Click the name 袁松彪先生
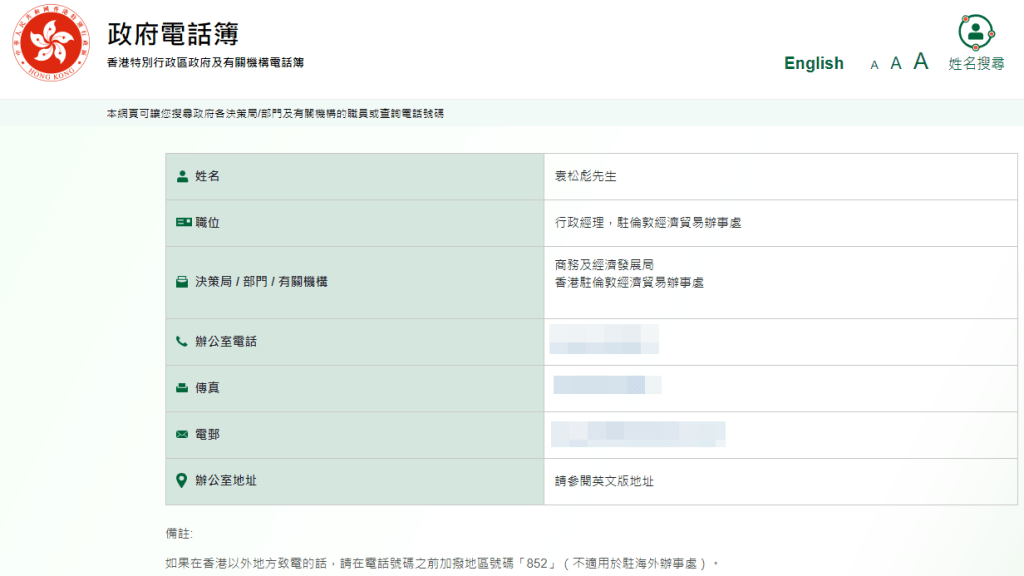The image size is (1024, 576). 586,176
